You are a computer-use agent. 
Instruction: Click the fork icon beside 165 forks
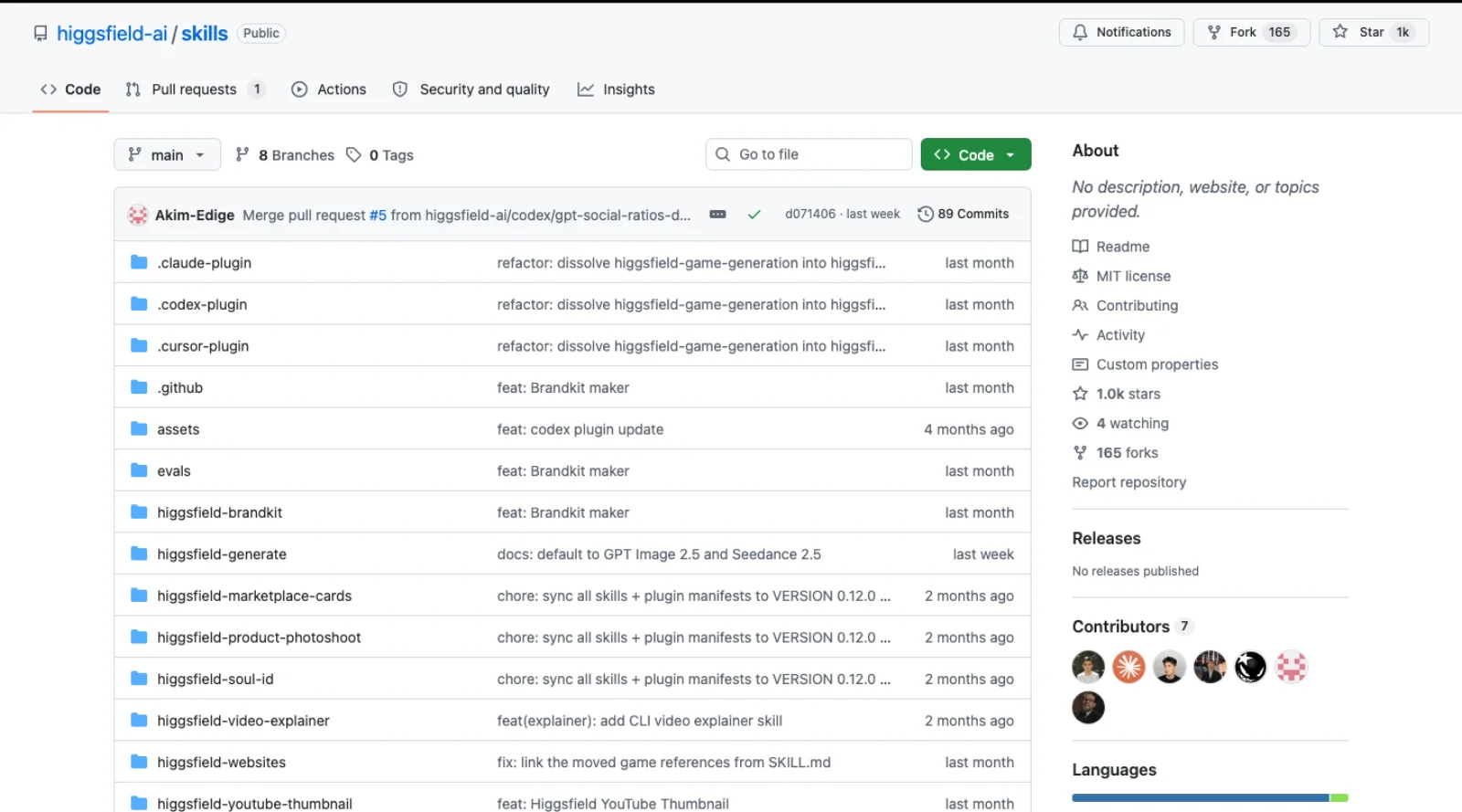(1080, 452)
